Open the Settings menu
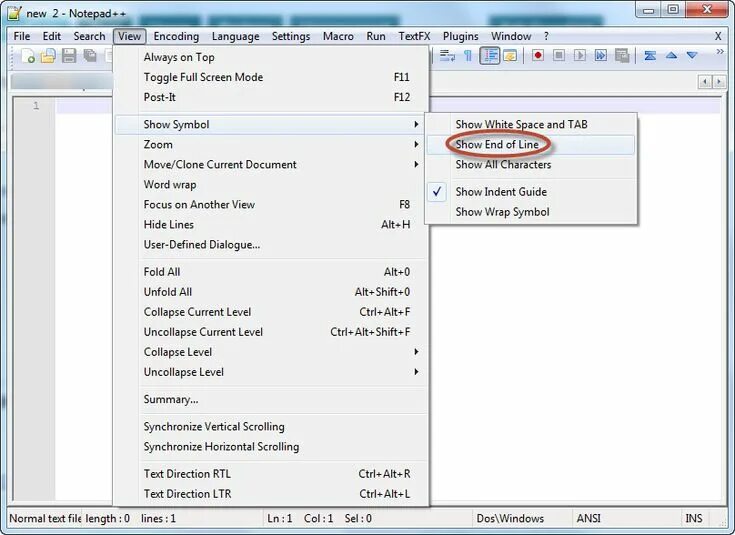Image resolution: width=735 pixels, height=535 pixels. coord(291,36)
